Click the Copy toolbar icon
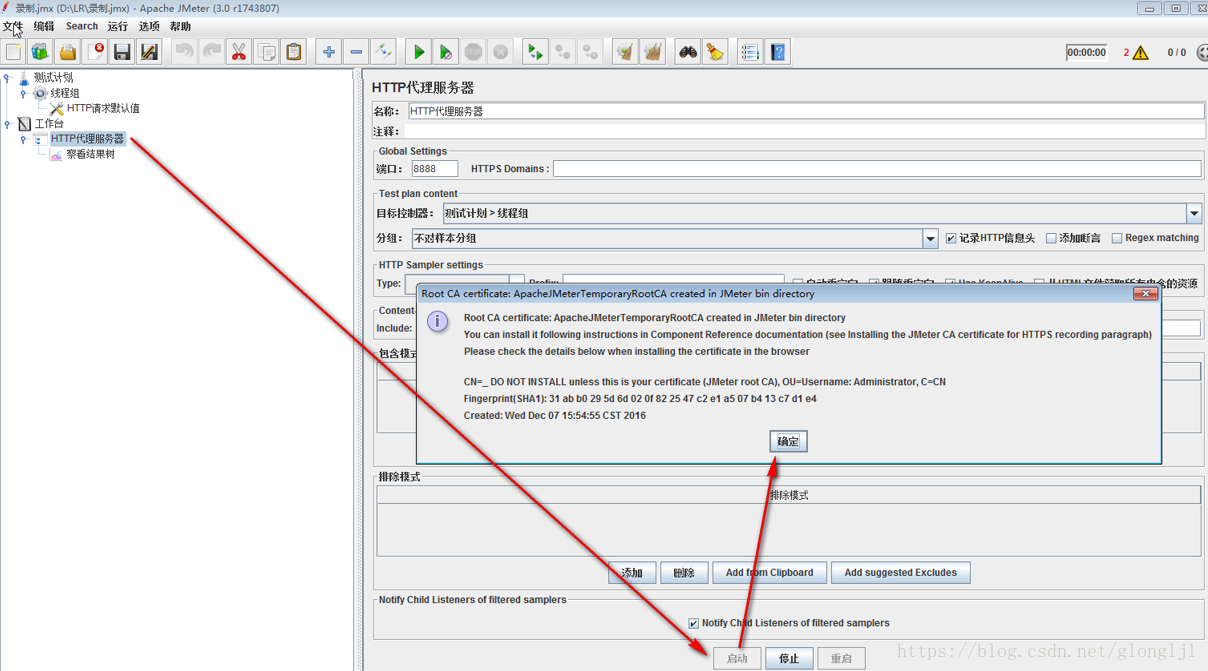Image resolution: width=1208 pixels, height=671 pixels. pos(266,52)
